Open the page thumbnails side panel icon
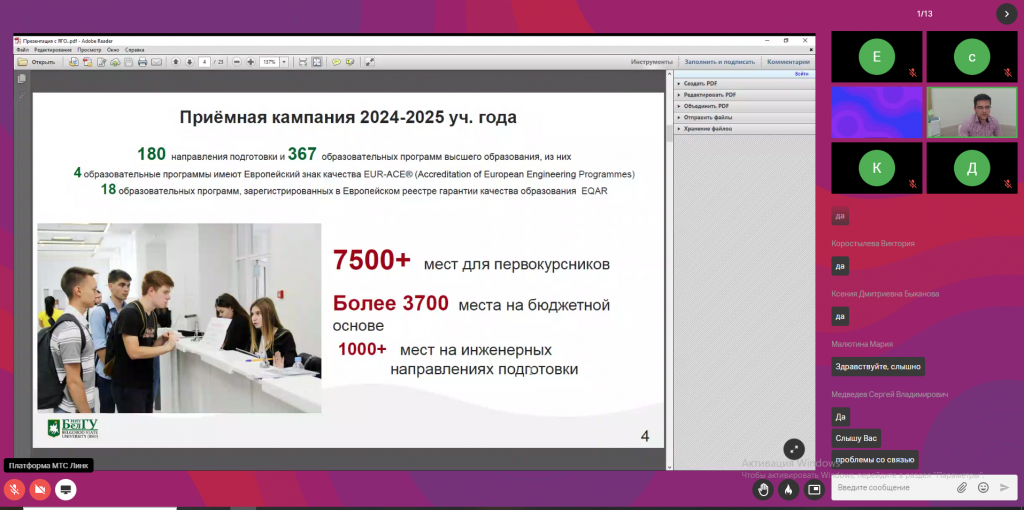This screenshot has height=510, width=1024. tap(22, 78)
